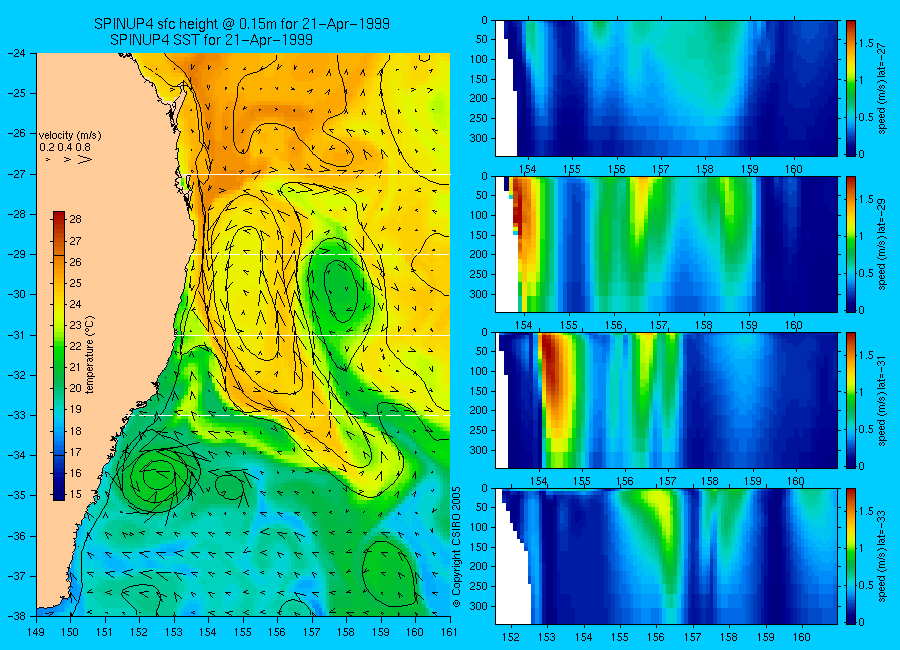Click the '-38' latitude label on the map axis
This screenshot has width=900, height=650.
(17, 616)
